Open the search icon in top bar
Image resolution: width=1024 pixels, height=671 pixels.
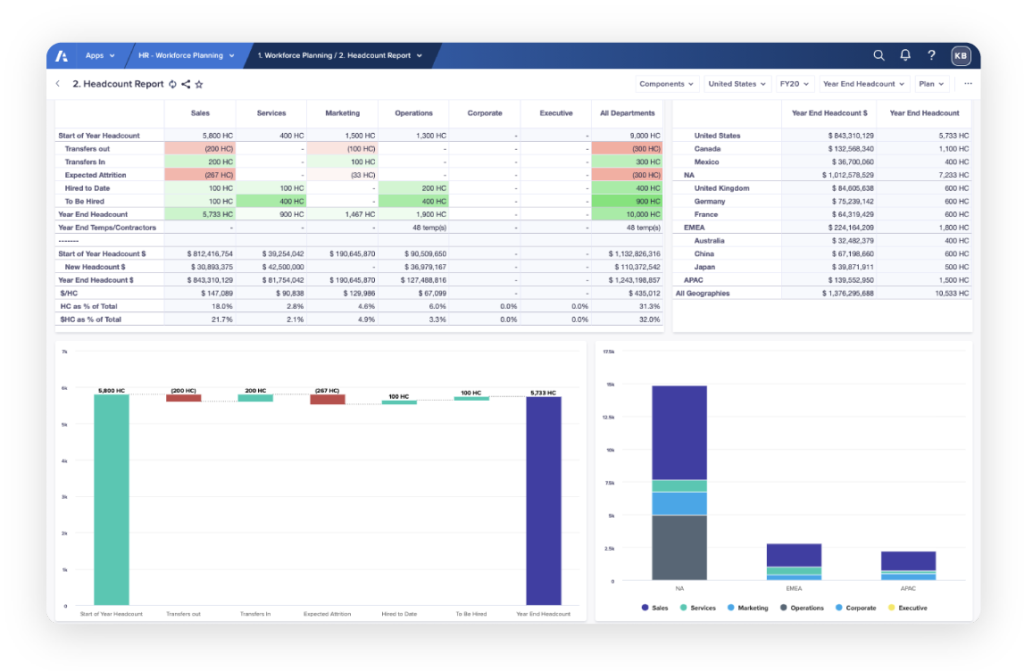click(x=879, y=56)
